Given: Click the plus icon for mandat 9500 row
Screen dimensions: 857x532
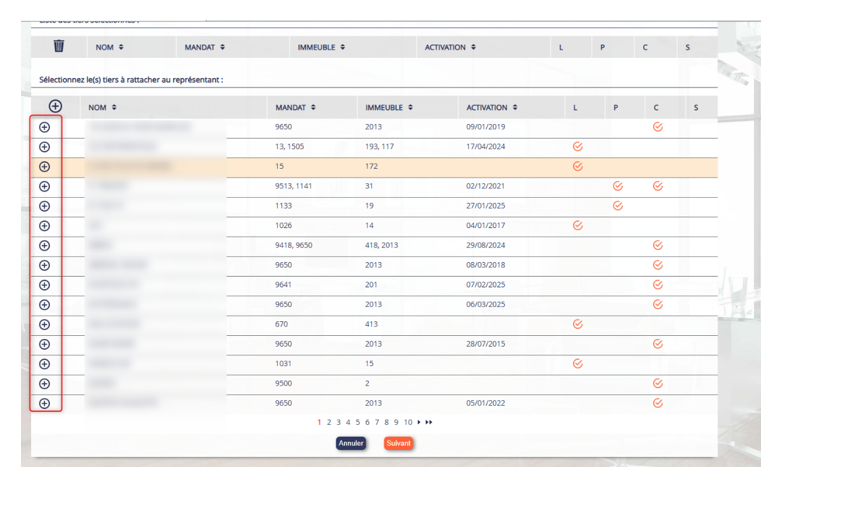Looking at the screenshot, I should 44,384.
